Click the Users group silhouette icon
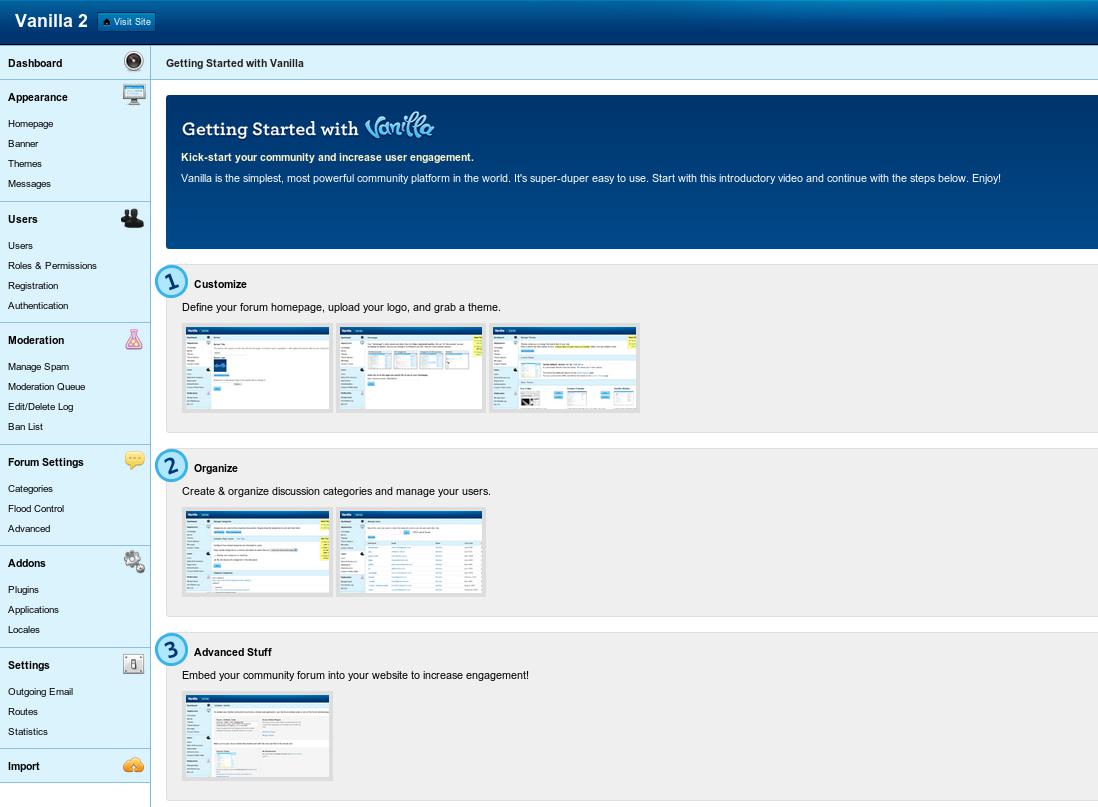 [x=133, y=218]
